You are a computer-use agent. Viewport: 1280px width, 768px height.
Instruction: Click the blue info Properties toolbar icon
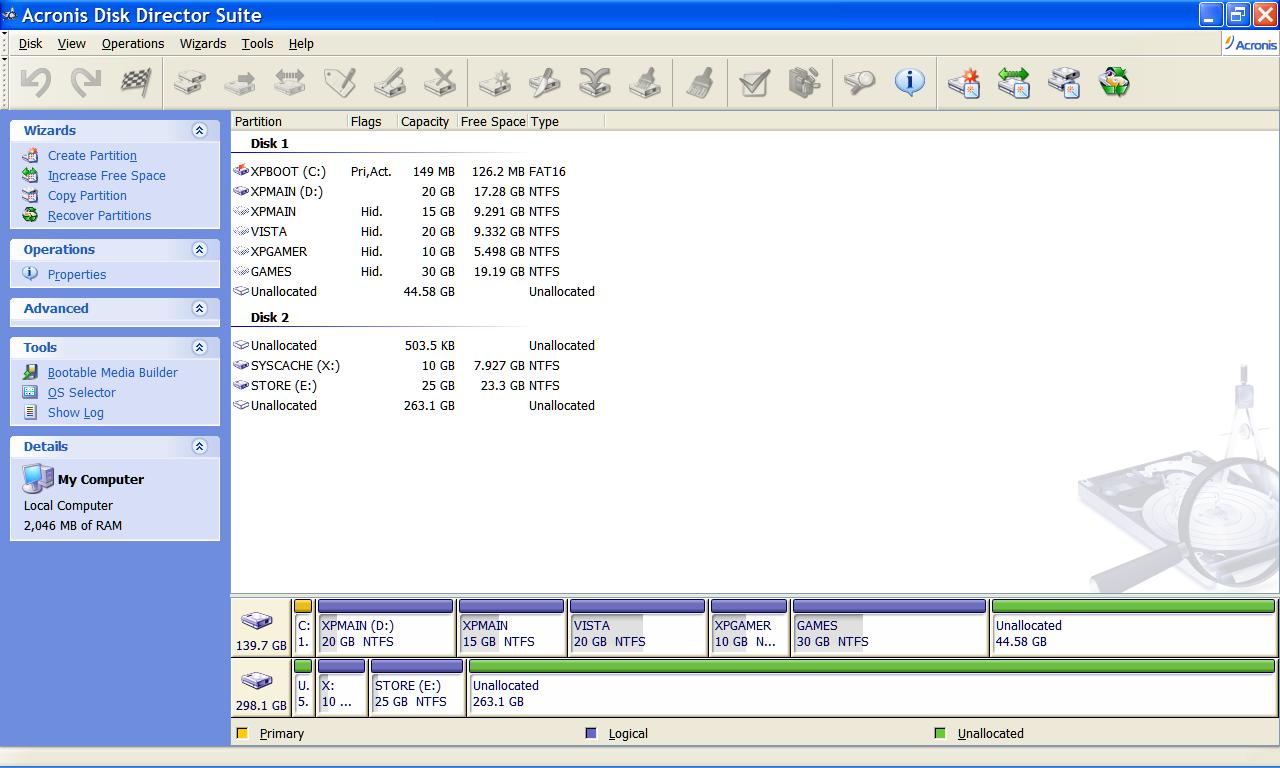pos(909,82)
